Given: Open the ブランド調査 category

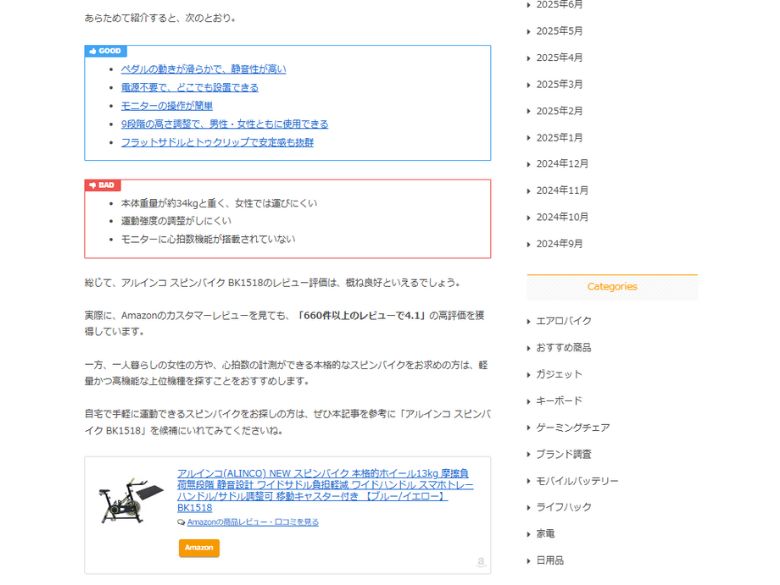Looking at the screenshot, I should tap(564, 454).
